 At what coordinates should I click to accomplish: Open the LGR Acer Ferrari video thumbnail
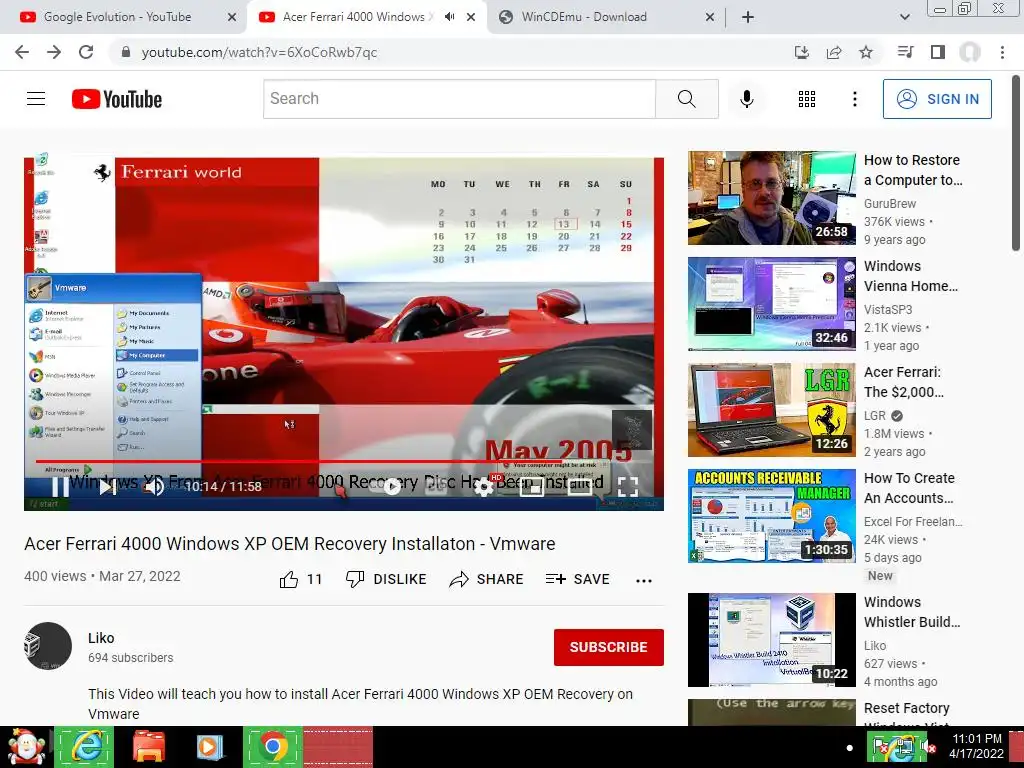(x=771, y=409)
